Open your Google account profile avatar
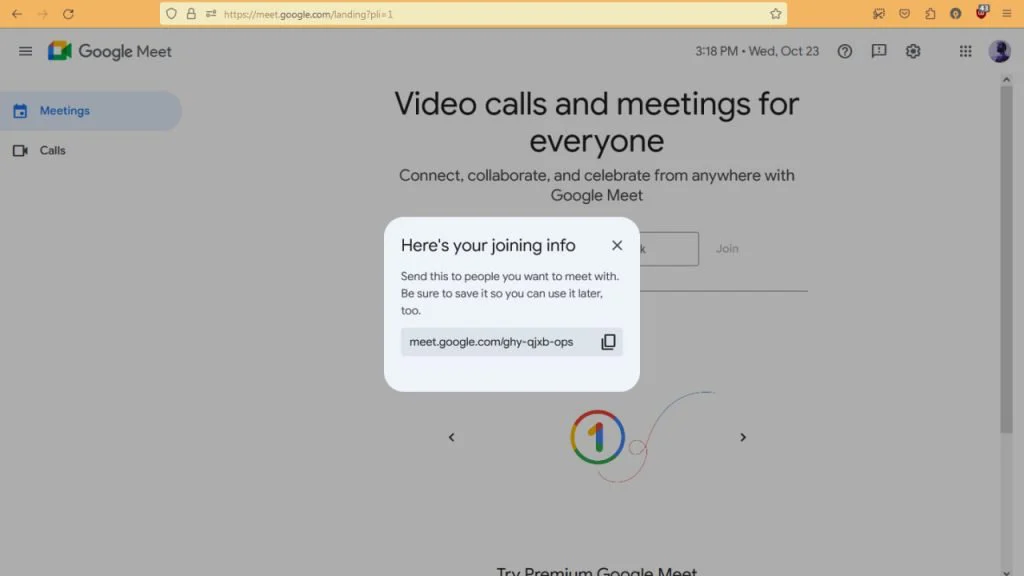Screen dimensions: 1024x576 click(999, 51)
